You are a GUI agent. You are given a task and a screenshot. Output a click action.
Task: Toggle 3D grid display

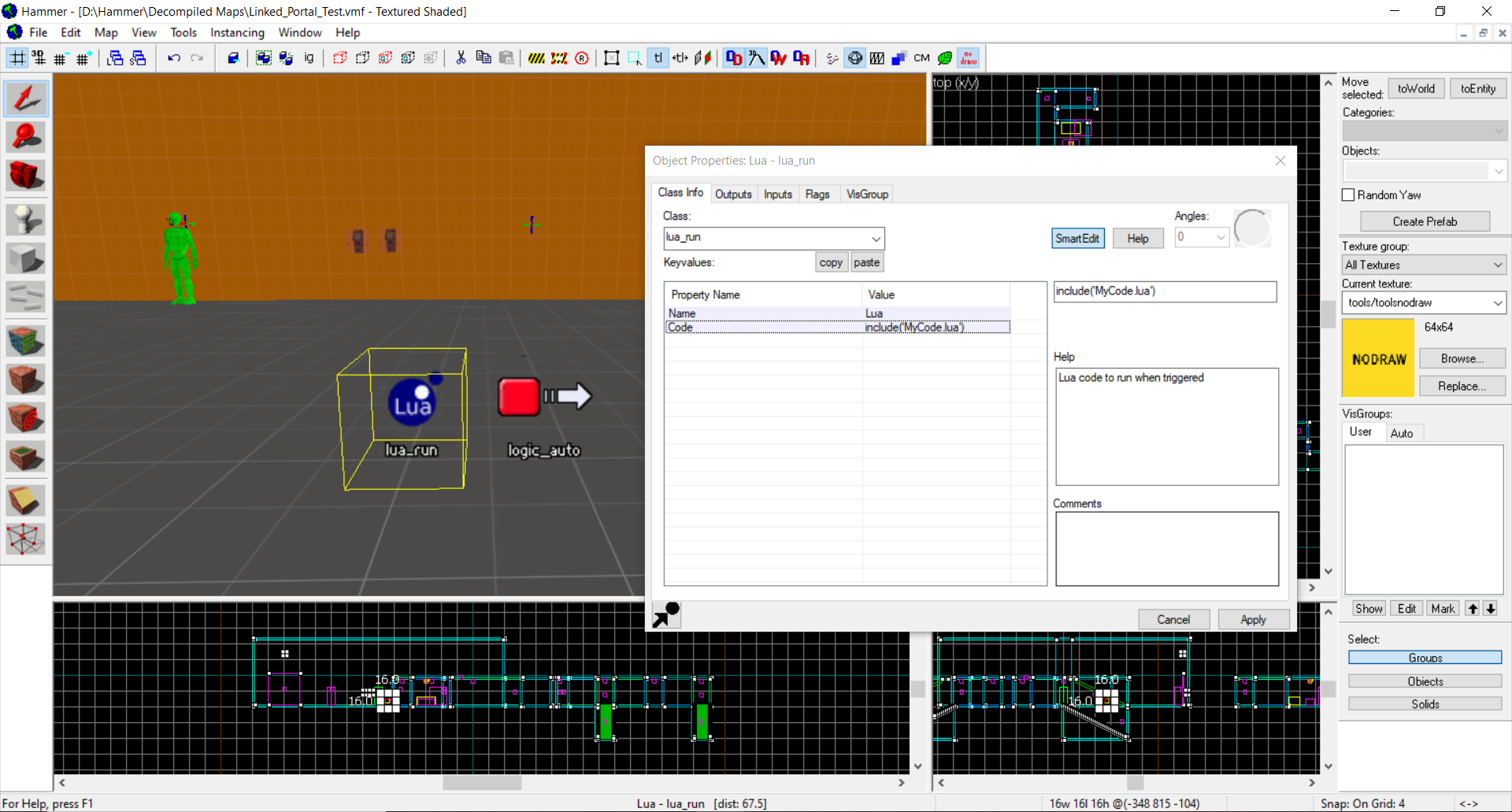click(38, 57)
